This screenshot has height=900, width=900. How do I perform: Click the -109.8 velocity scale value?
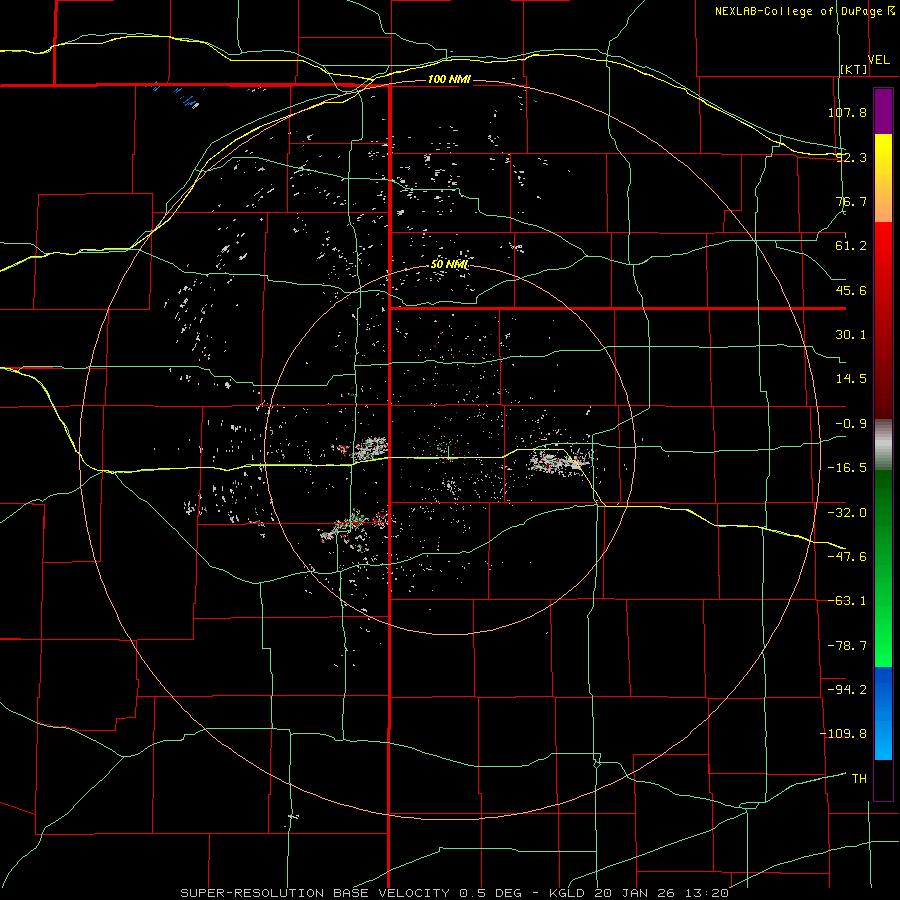click(x=843, y=734)
